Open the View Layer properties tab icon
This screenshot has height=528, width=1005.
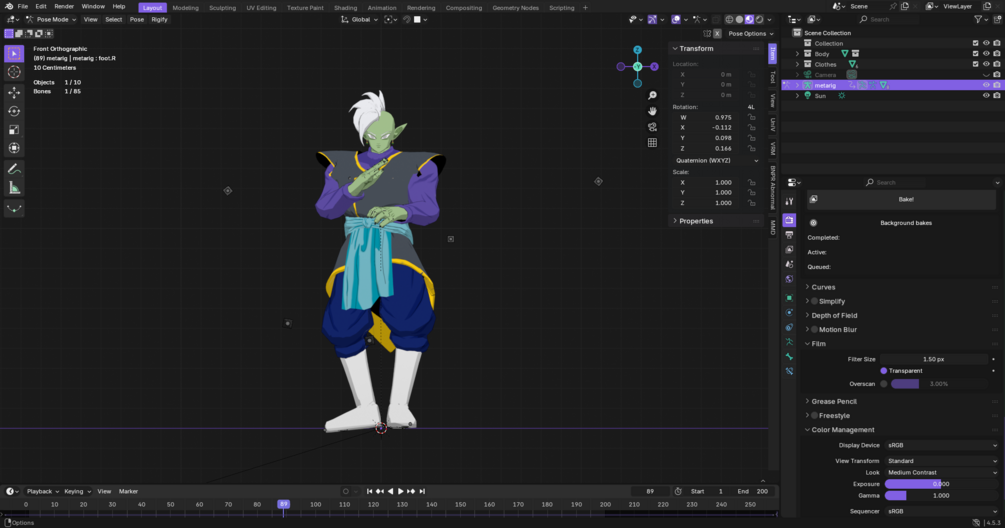point(789,249)
